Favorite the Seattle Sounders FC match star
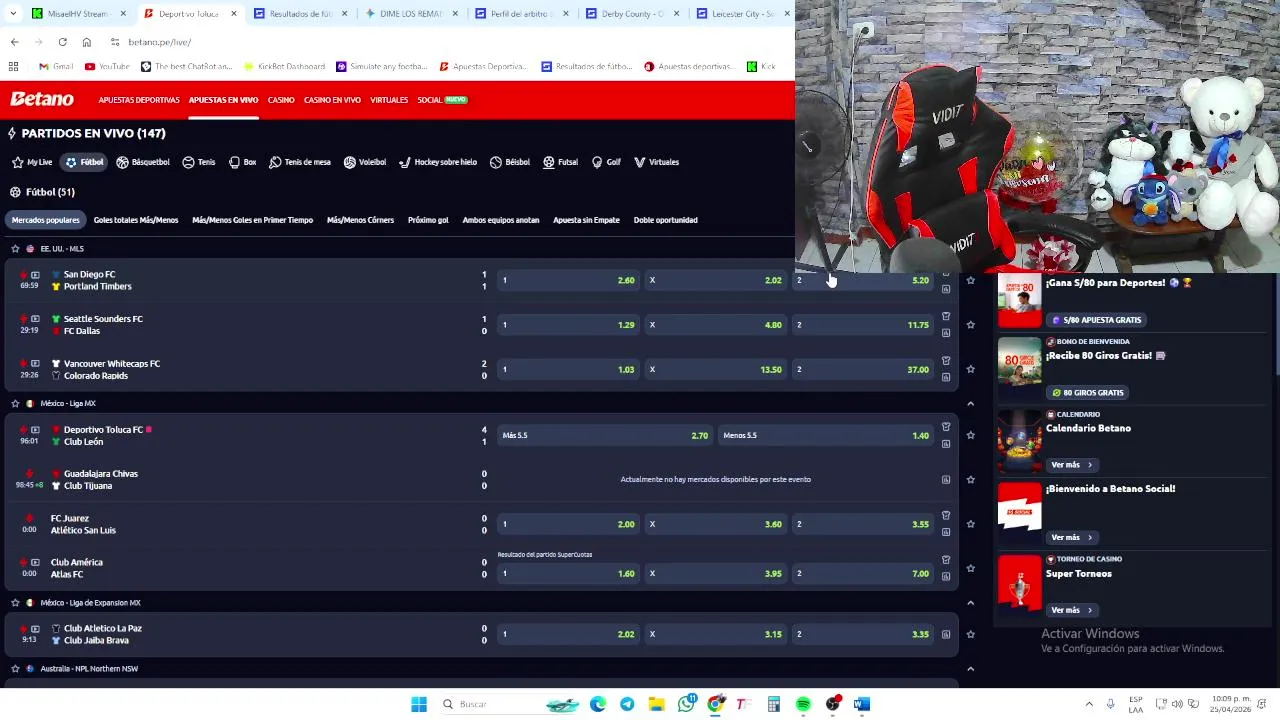The height and width of the screenshot is (720, 1280). coord(970,325)
